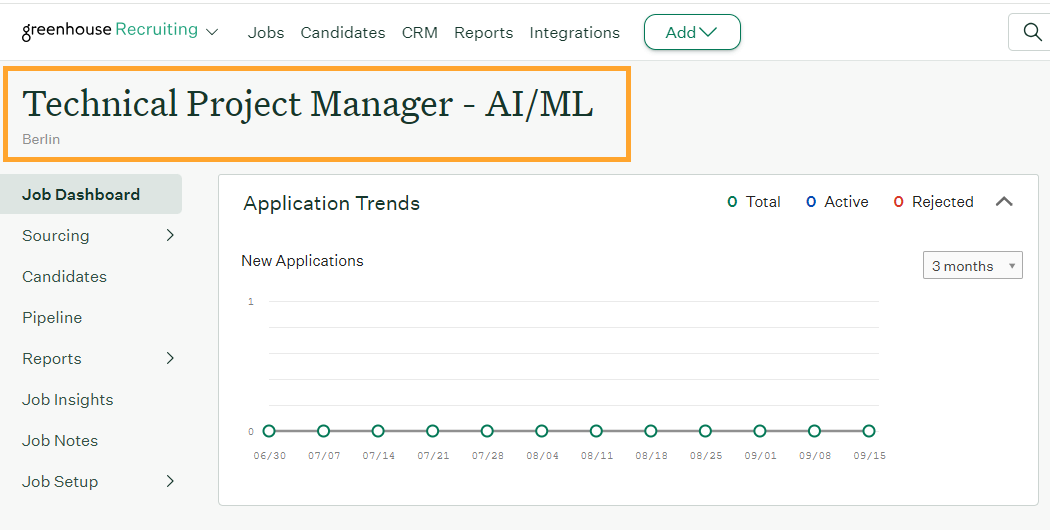Navigate to Integrations
This screenshot has width=1050, height=530.
[x=574, y=33]
